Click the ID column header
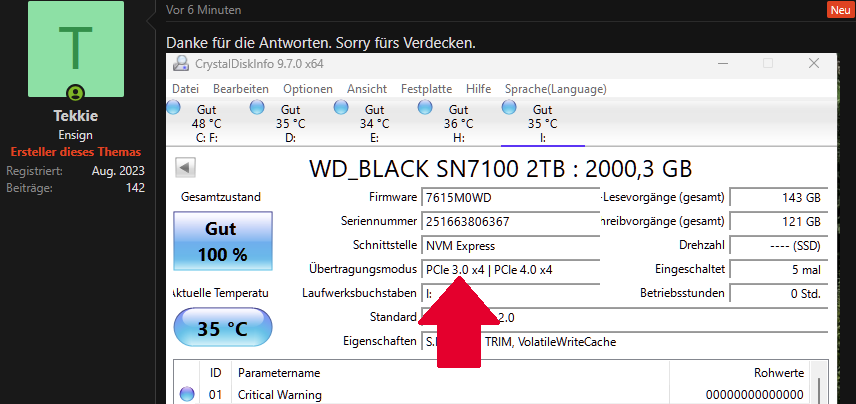Image resolution: width=856 pixels, height=404 pixels. coord(216,373)
